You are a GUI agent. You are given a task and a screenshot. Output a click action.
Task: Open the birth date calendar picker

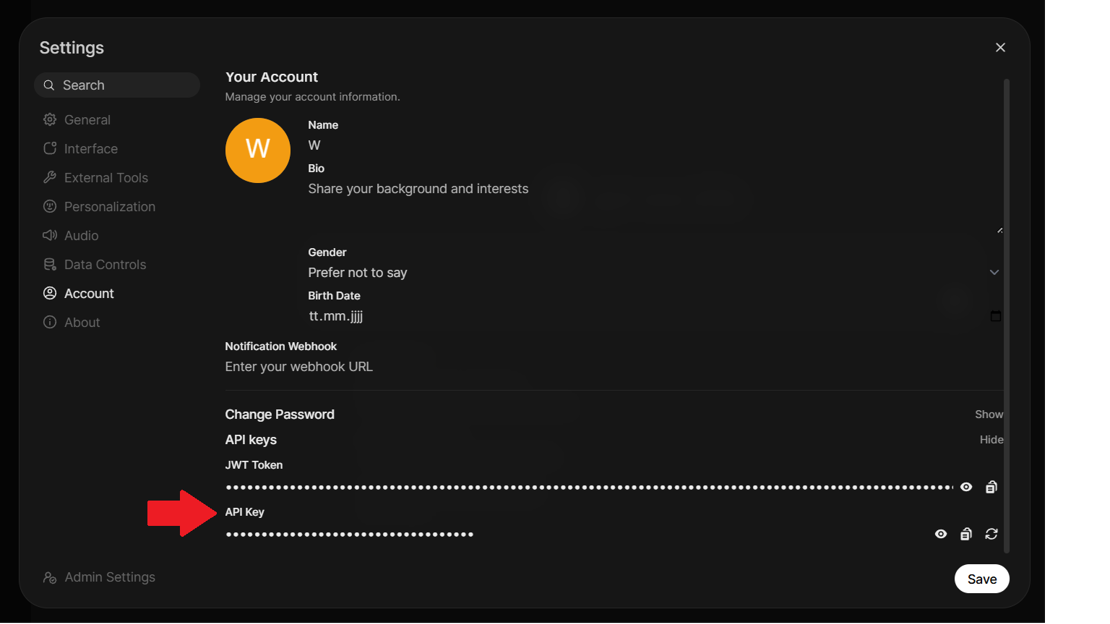995,316
